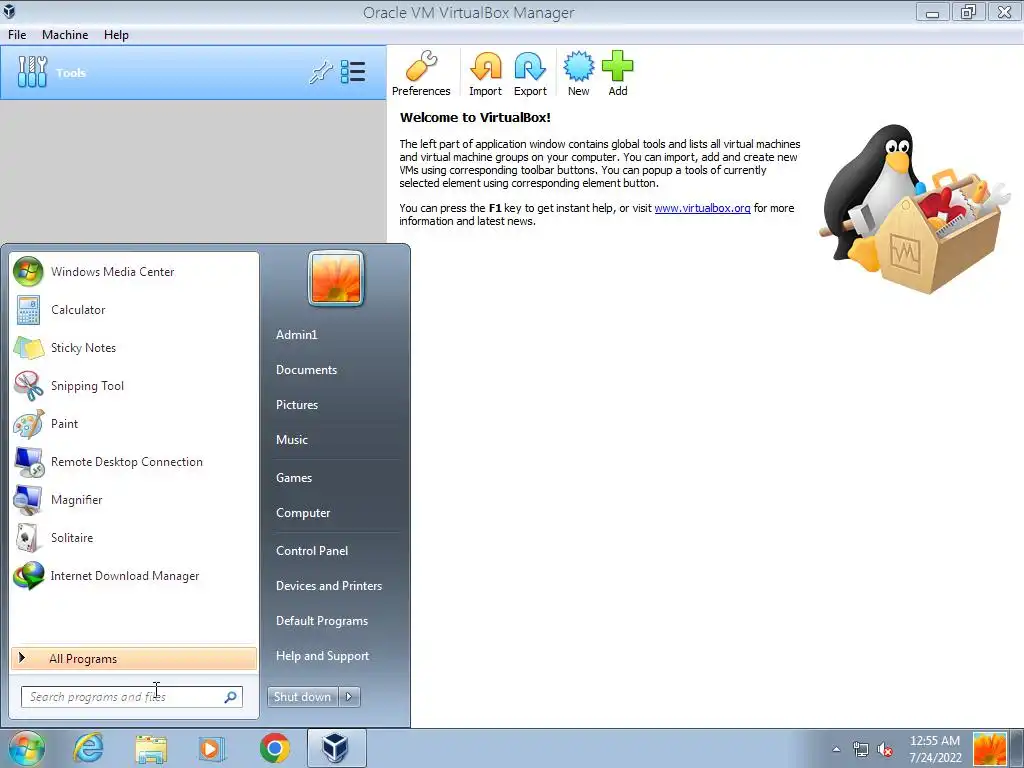Image resolution: width=1024 pixels, height=768 pixels.
Task: Launch Windows Media Center from Start menu
Action: pyautogui.click(x=135, y=272)
